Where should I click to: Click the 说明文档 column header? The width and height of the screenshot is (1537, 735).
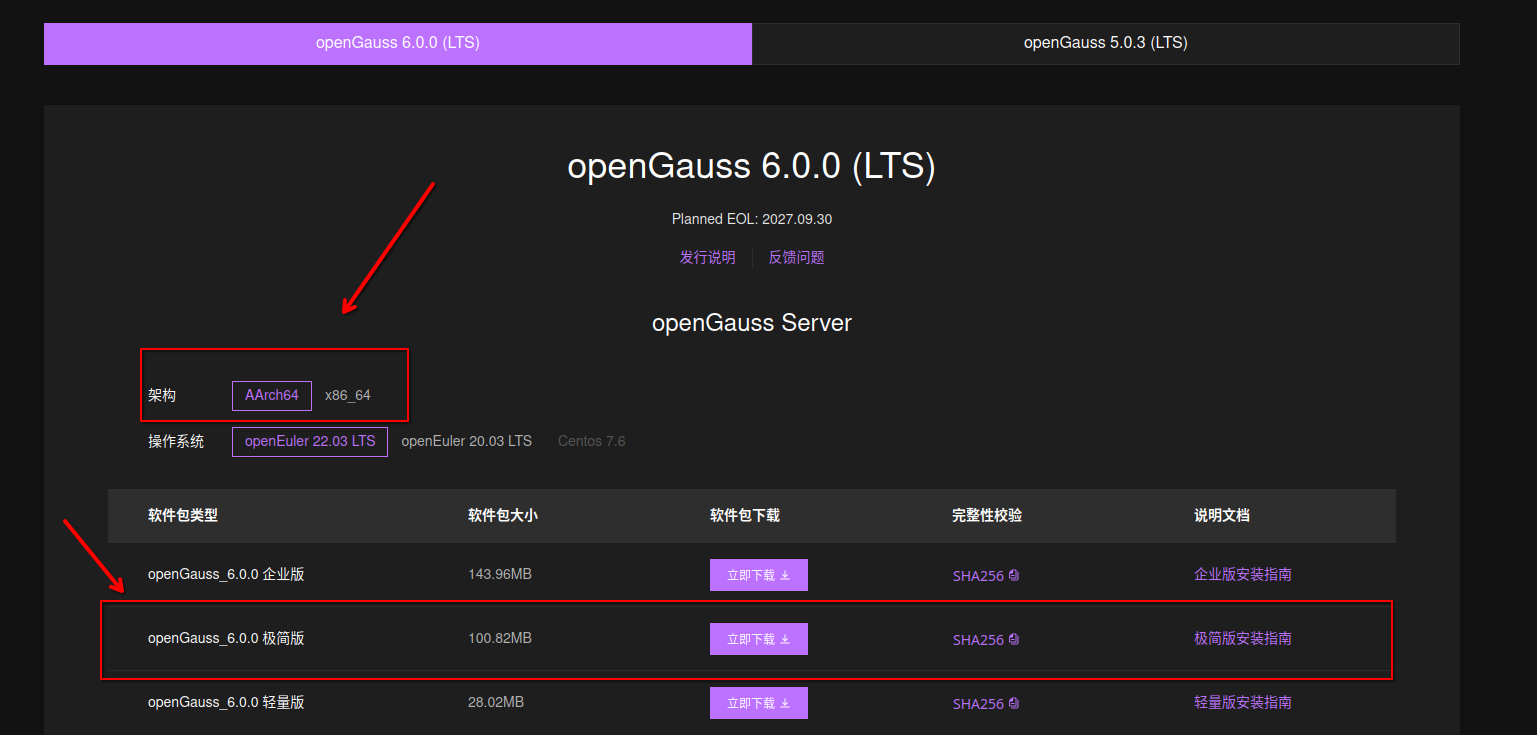point(1222,516)
